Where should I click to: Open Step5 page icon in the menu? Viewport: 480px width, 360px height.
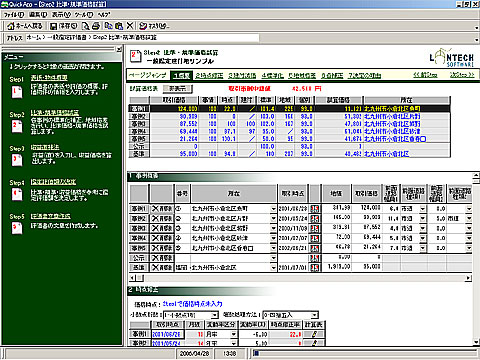pyautogui.click(x=17, y=228)
